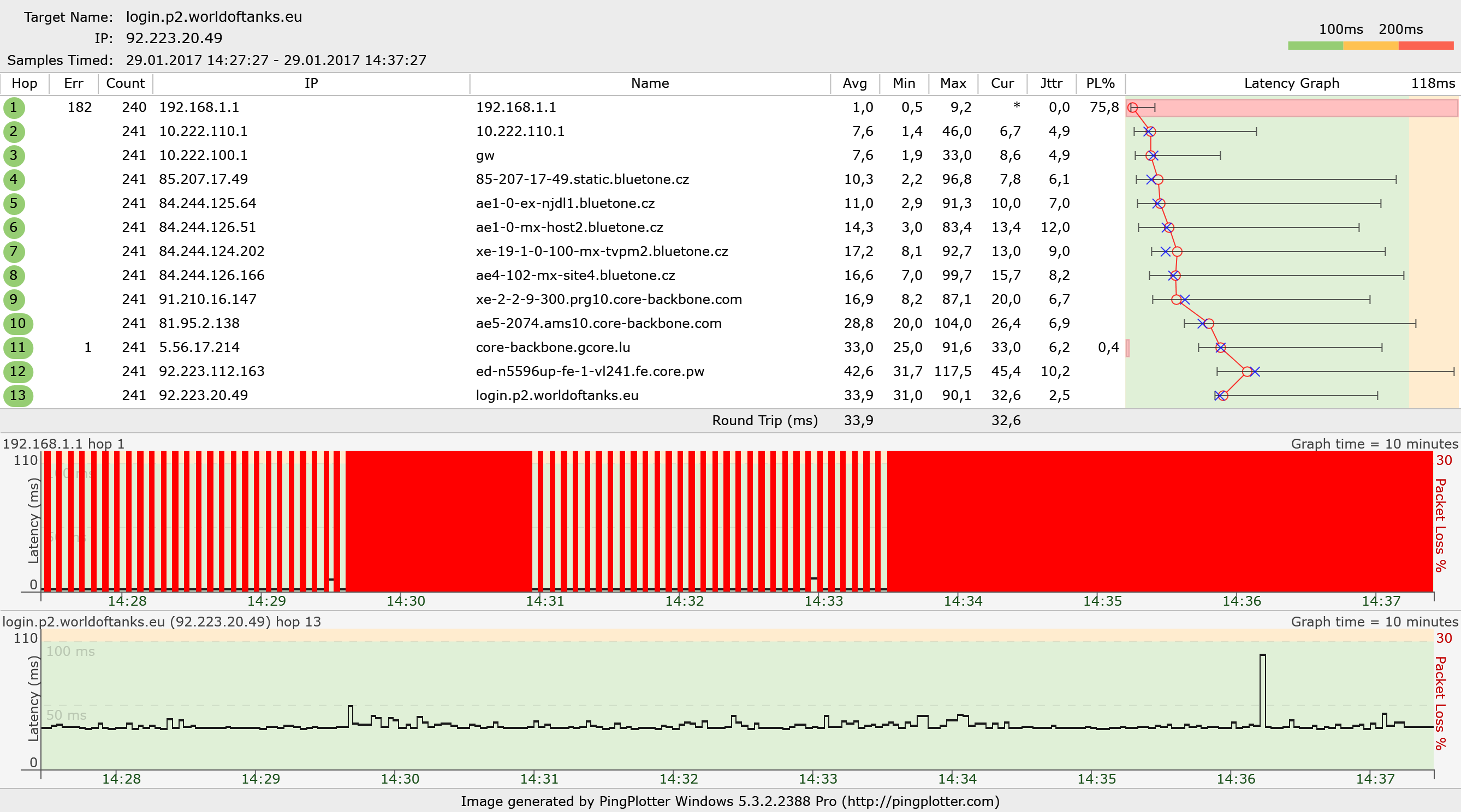This screenshot has height=812, width=1461.
Task: Click the hop 12 green circle icon
Action: pyautogui.click(x=17, y=372)
